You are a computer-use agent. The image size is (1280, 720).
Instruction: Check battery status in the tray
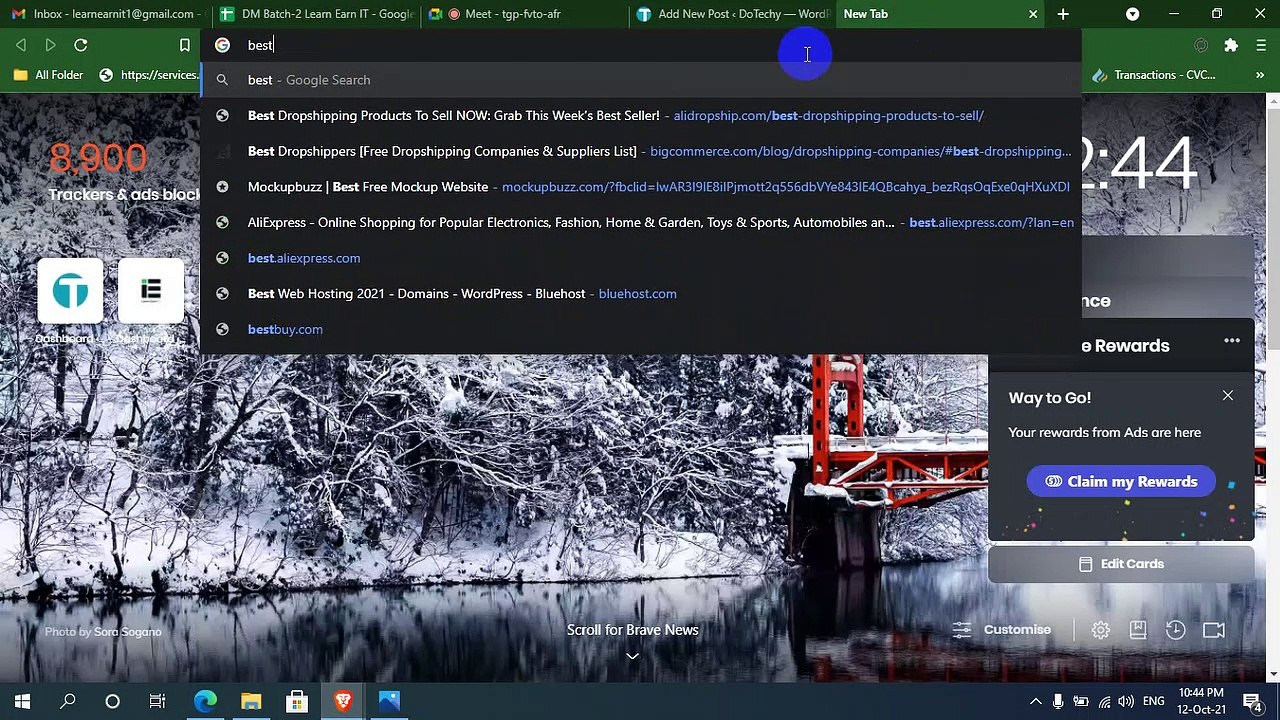pyautogui.click(x=1081, y=701)
